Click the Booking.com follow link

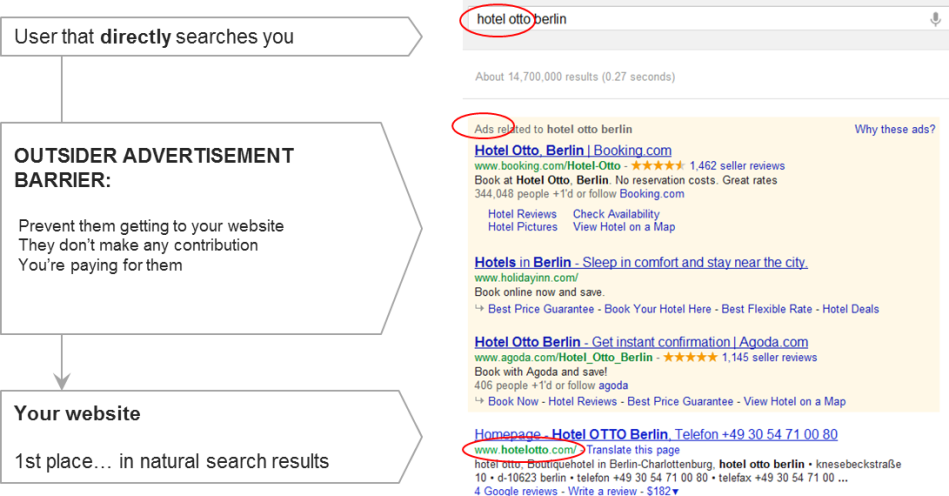click(x=652, y=194)
